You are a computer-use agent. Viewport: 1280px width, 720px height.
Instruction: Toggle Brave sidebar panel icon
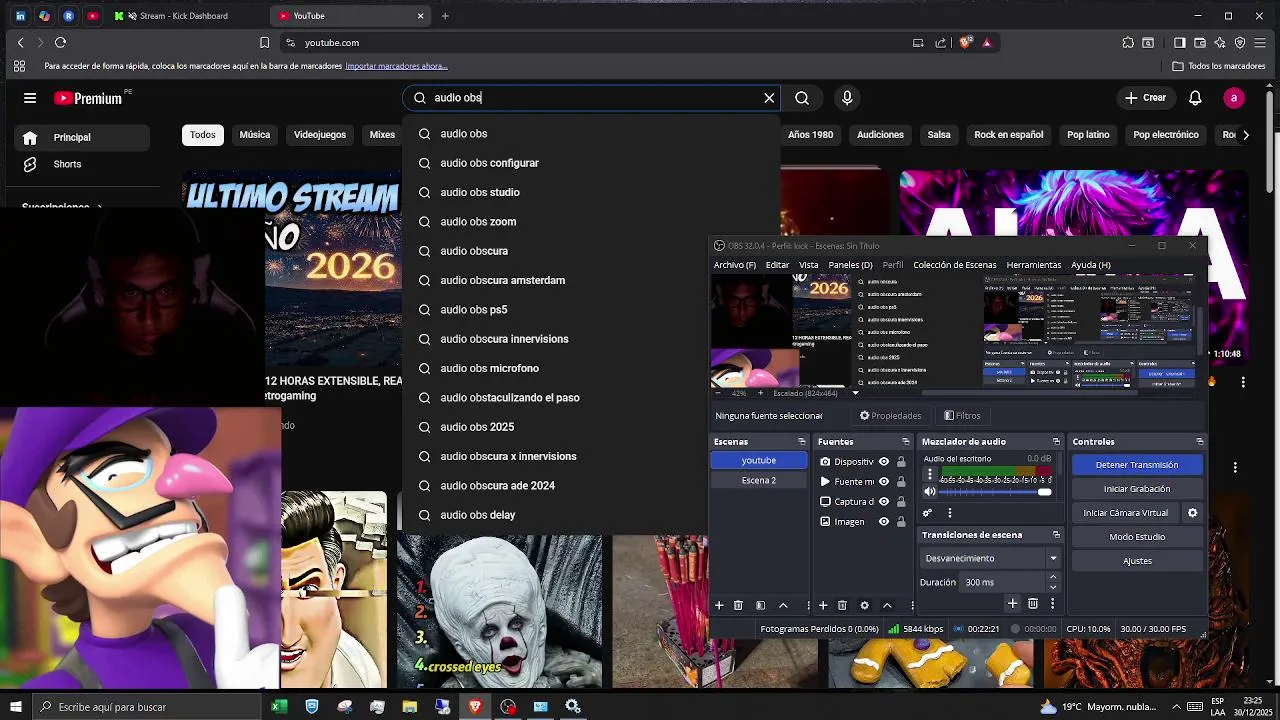[1180, 43]
